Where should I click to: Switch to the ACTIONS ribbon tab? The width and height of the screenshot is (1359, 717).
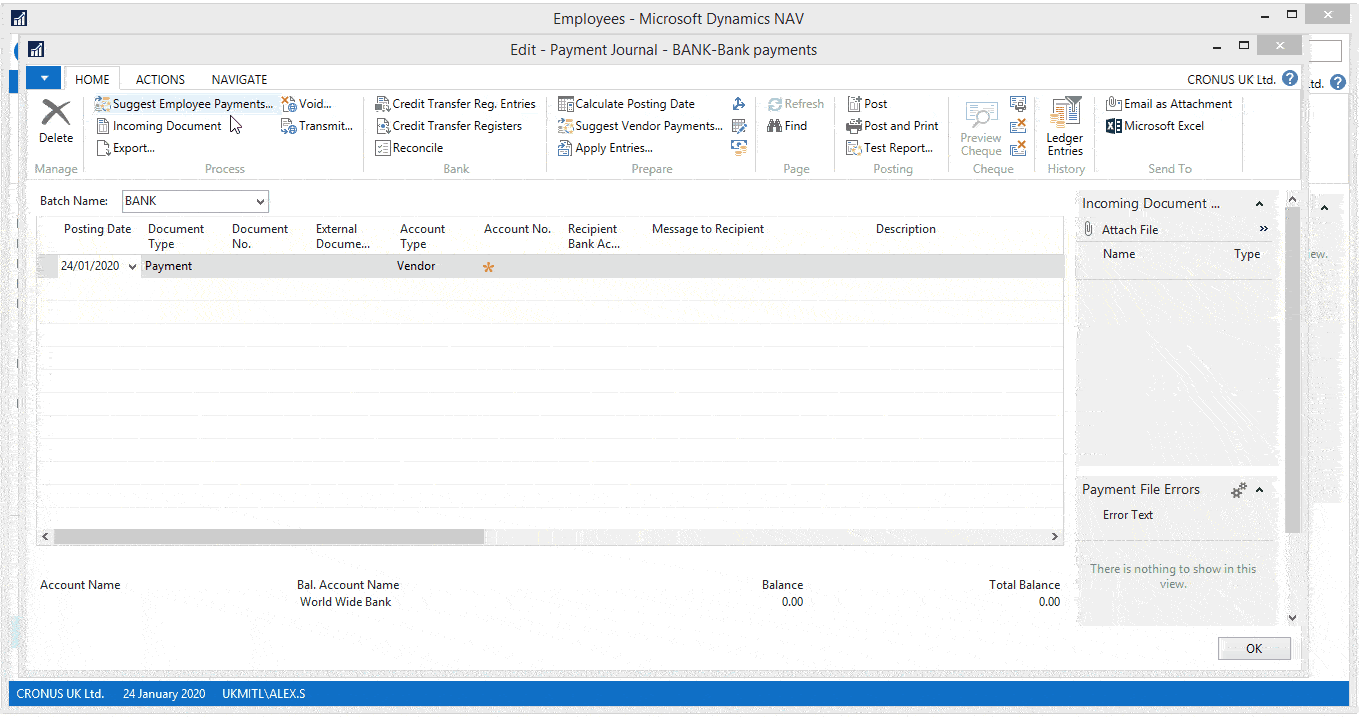[x=160, y=80]
